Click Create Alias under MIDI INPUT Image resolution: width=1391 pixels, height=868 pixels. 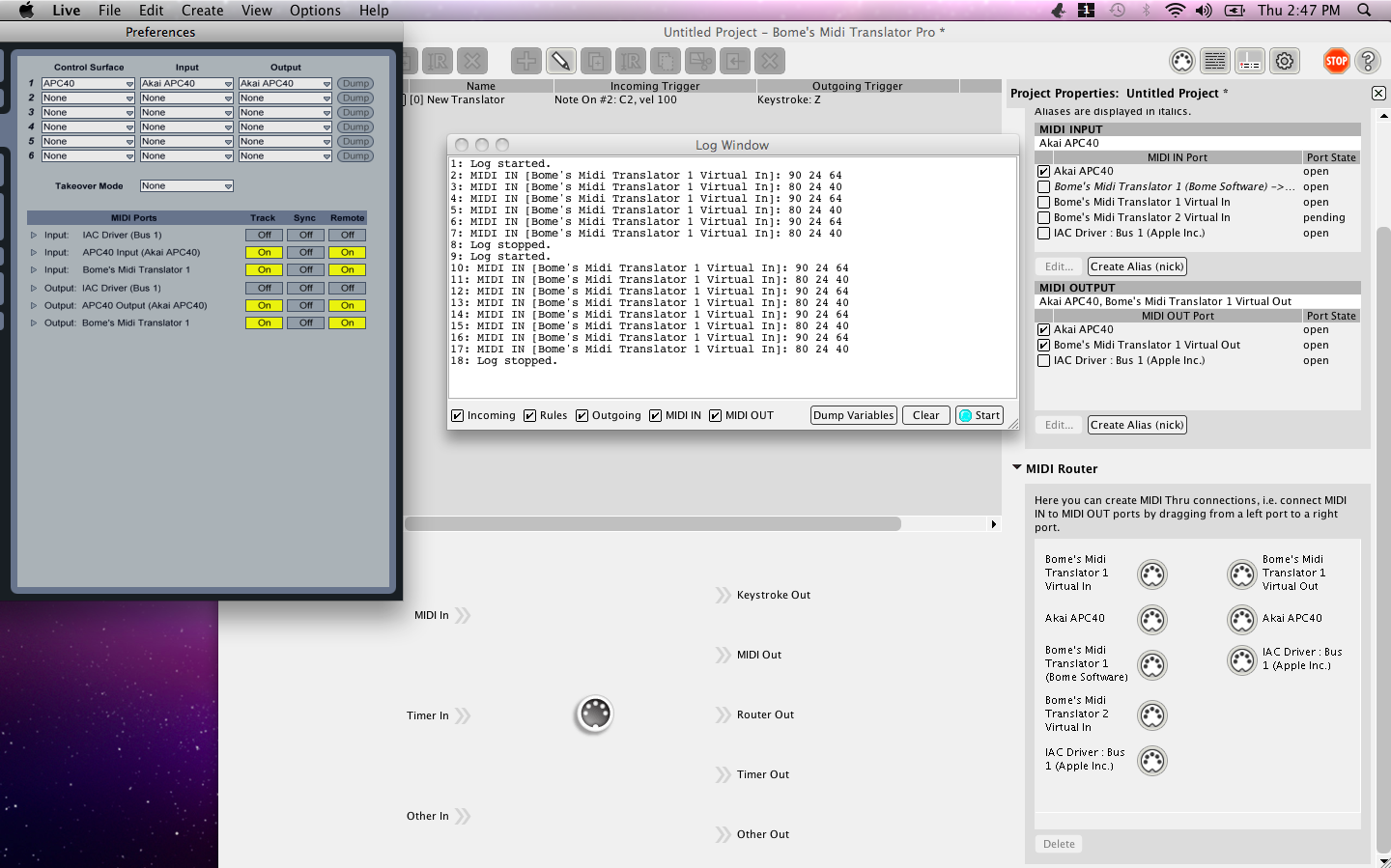tap(1138, 267)
